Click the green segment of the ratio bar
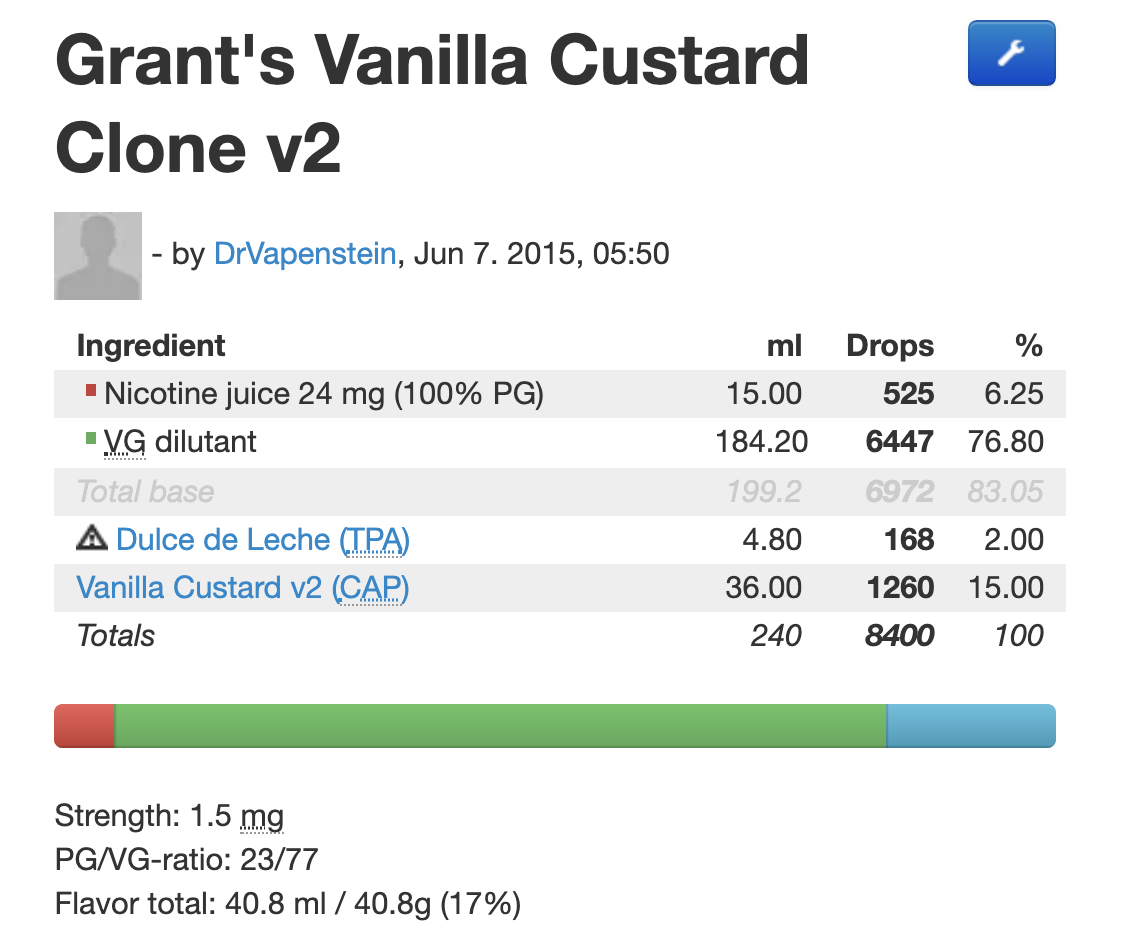Viewport: 1134px width, 934px height. pos(500,726)
